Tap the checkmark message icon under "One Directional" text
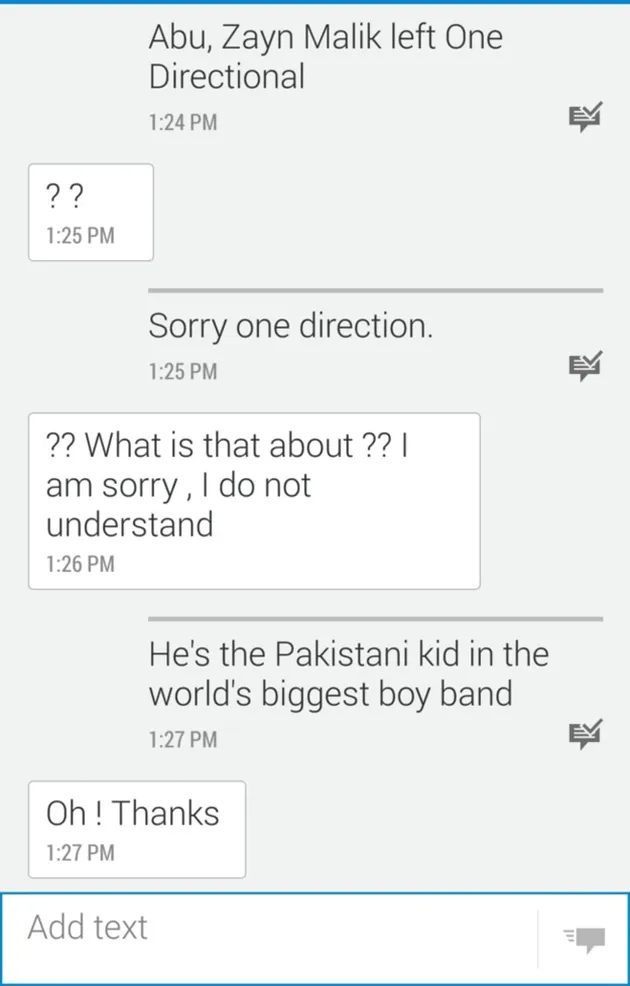Viewport: 630px width, 986px height. (586, 115)
